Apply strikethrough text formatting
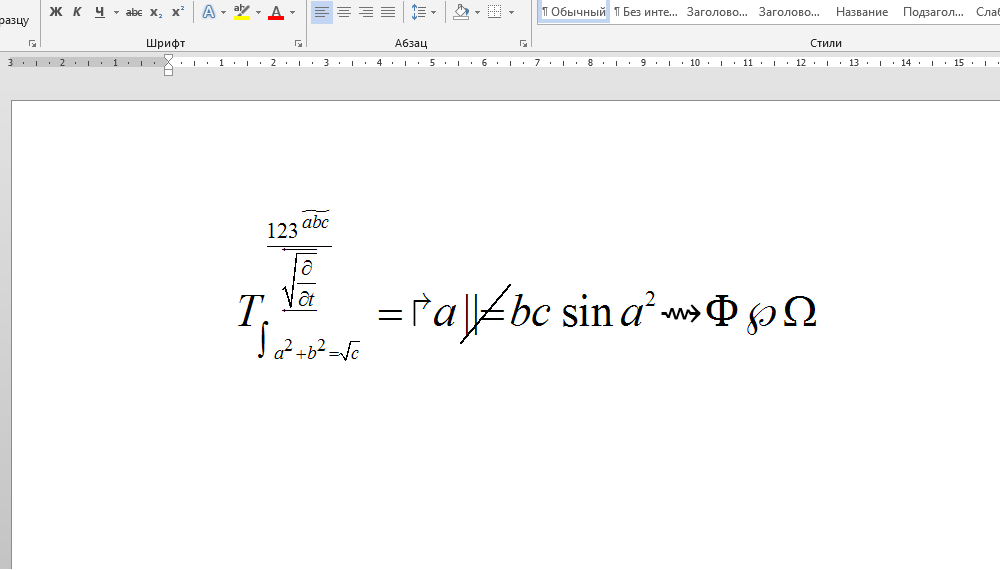Screen dimensions: 1000x570 (134, 12)
